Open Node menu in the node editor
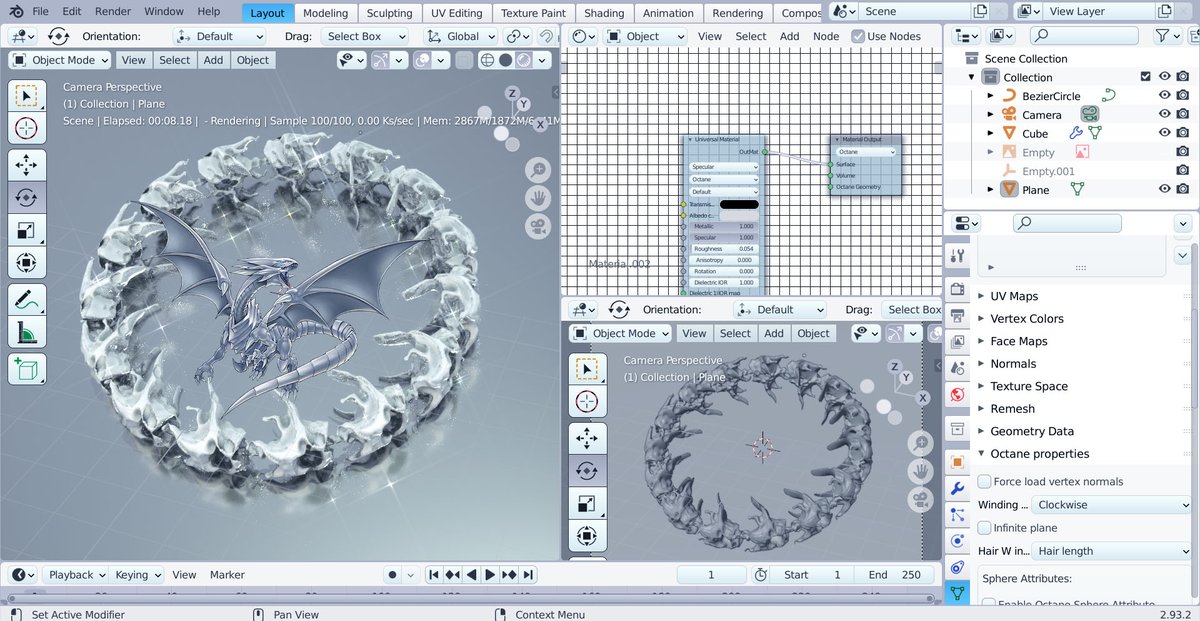1200x621 pixels. [826, 36]
